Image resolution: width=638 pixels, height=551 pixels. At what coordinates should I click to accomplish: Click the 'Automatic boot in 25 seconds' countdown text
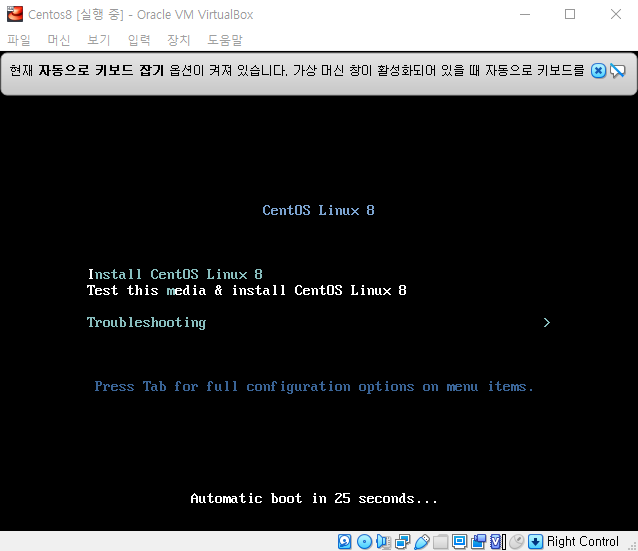(x=314, y=499)
